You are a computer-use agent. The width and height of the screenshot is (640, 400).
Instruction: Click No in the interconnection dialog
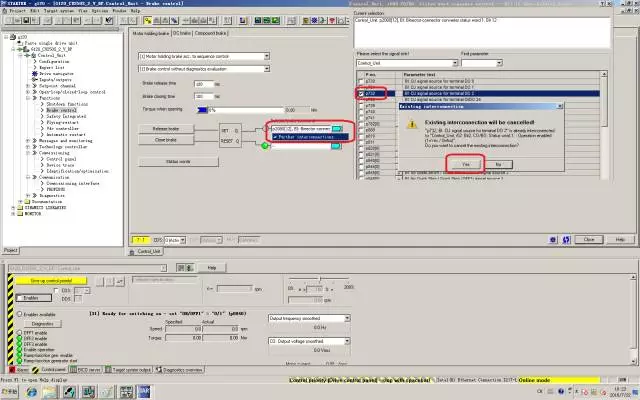[x=498, y=163]
